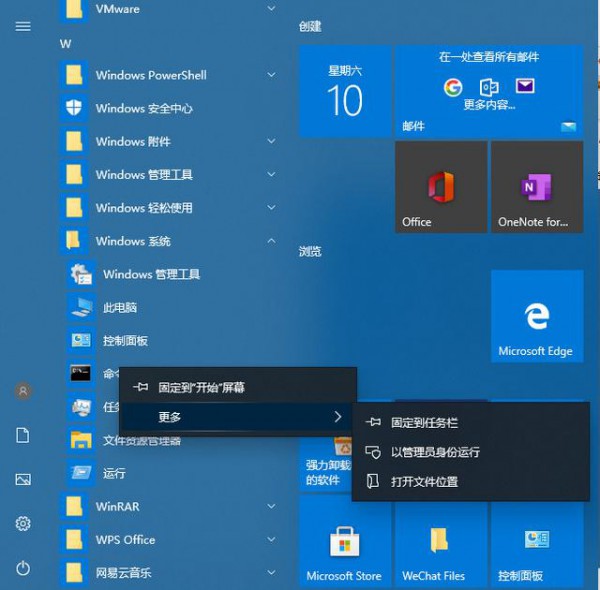Collapse Windows 系统 folder chevron
This screenshot has height=590, width=600.
tap(271, 241)
